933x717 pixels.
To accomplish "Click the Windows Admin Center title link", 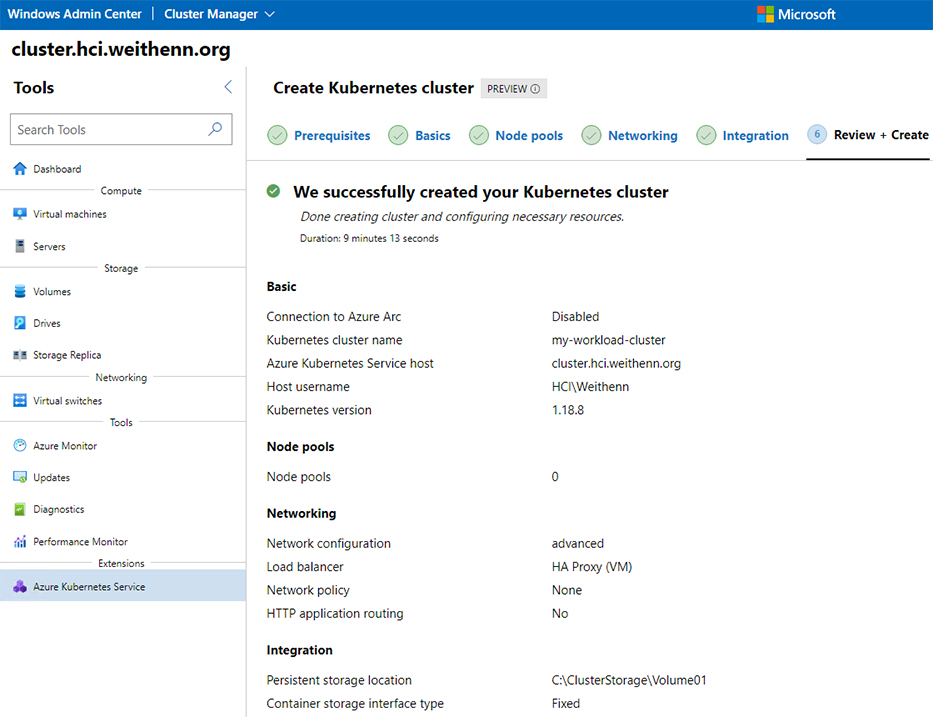I will (74, 14).
